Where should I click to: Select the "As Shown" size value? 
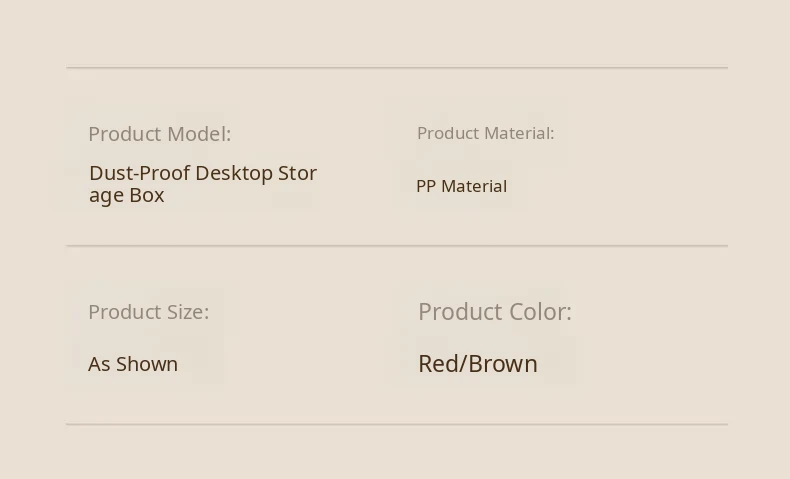(133, 364)
